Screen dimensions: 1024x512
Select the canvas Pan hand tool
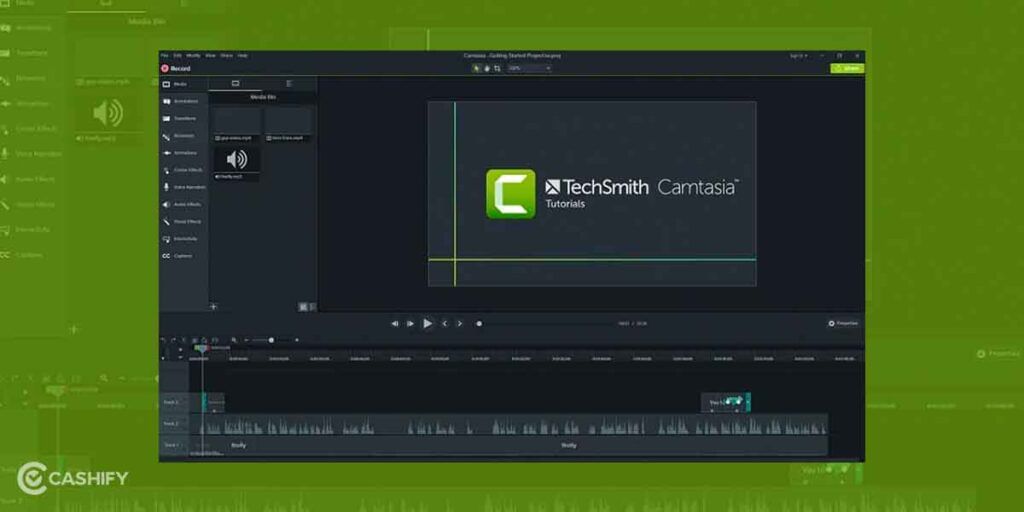[487, 68]
